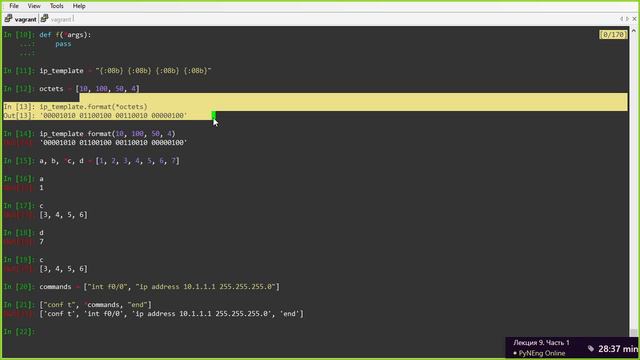The image size is (640, 360).
Task: Open the View menu
Action: click(34, 6)
